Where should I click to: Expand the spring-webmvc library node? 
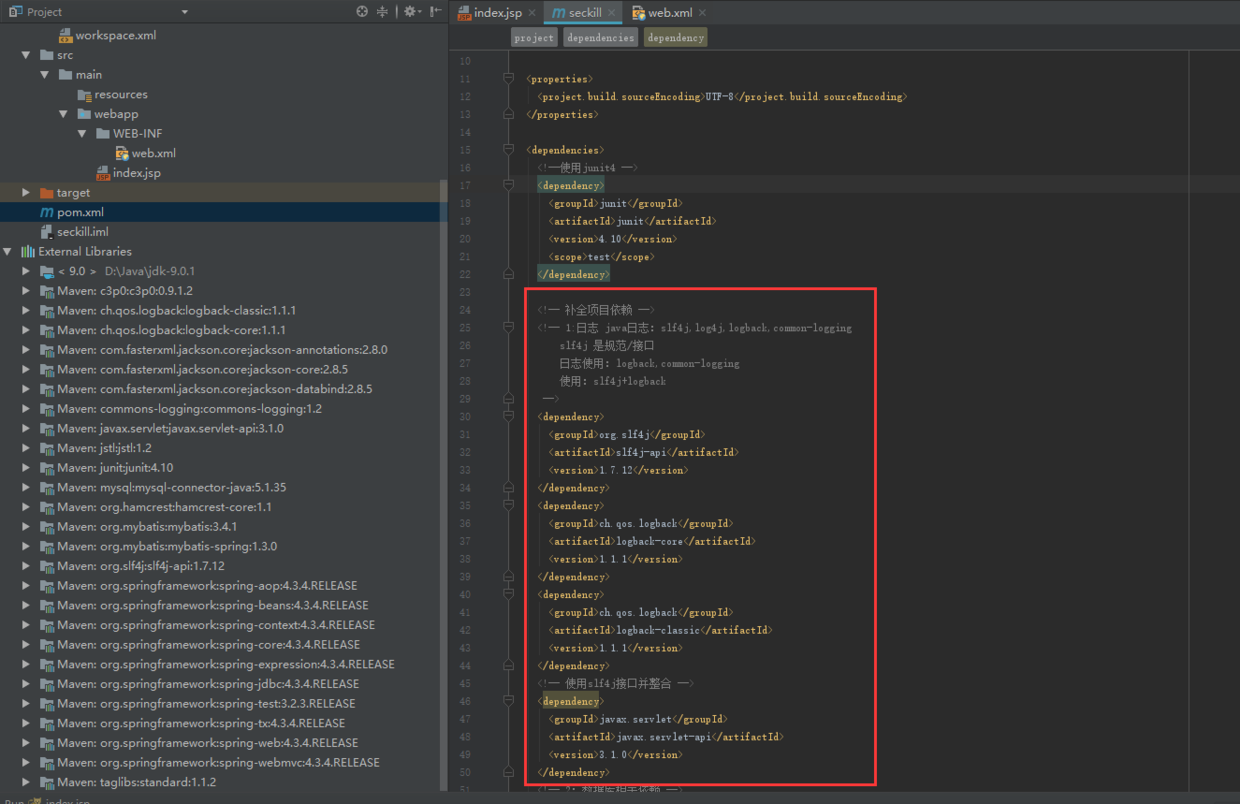[27, 762]
